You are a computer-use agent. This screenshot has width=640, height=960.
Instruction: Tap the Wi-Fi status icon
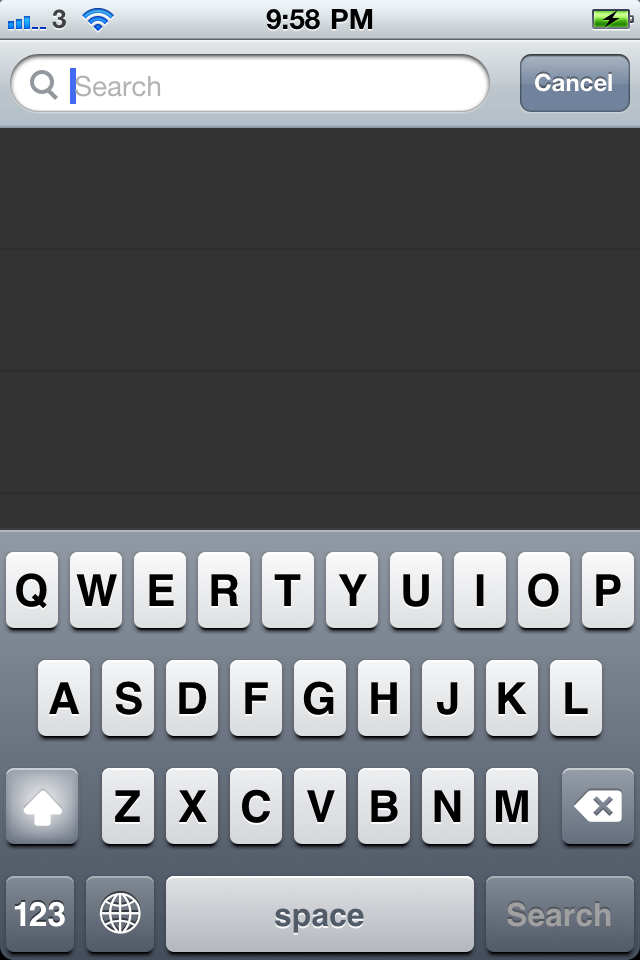point(98,20)
